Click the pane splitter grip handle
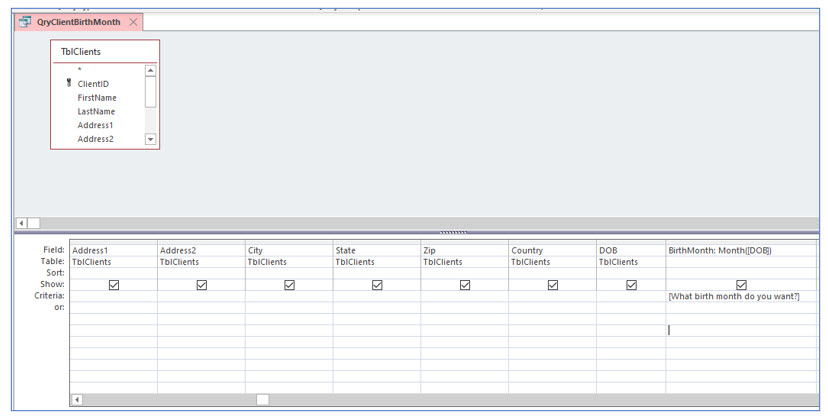The image size is (828, 418). point(453,232)
